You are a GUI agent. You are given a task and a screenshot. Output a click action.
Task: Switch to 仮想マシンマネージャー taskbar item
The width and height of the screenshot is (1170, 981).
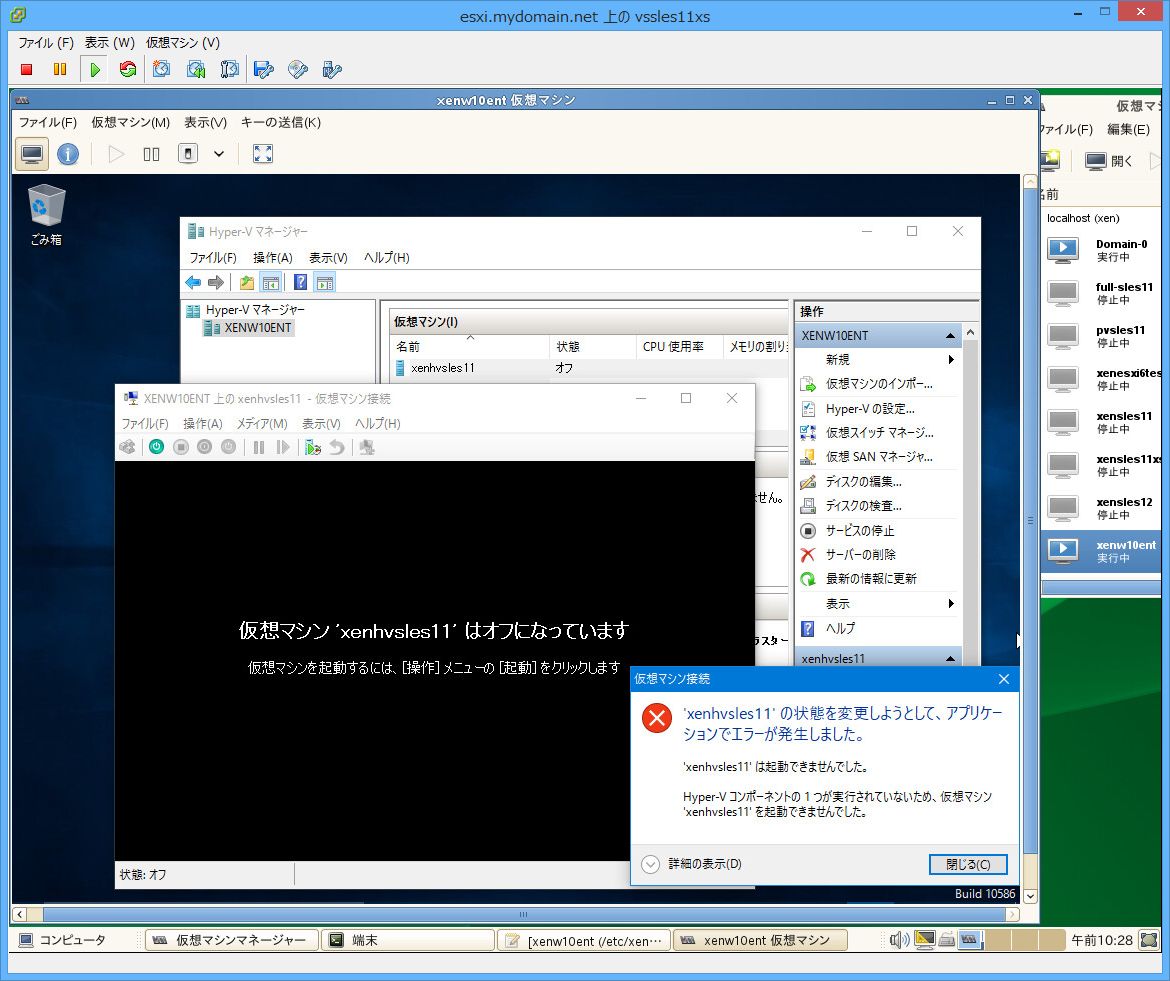232,941
